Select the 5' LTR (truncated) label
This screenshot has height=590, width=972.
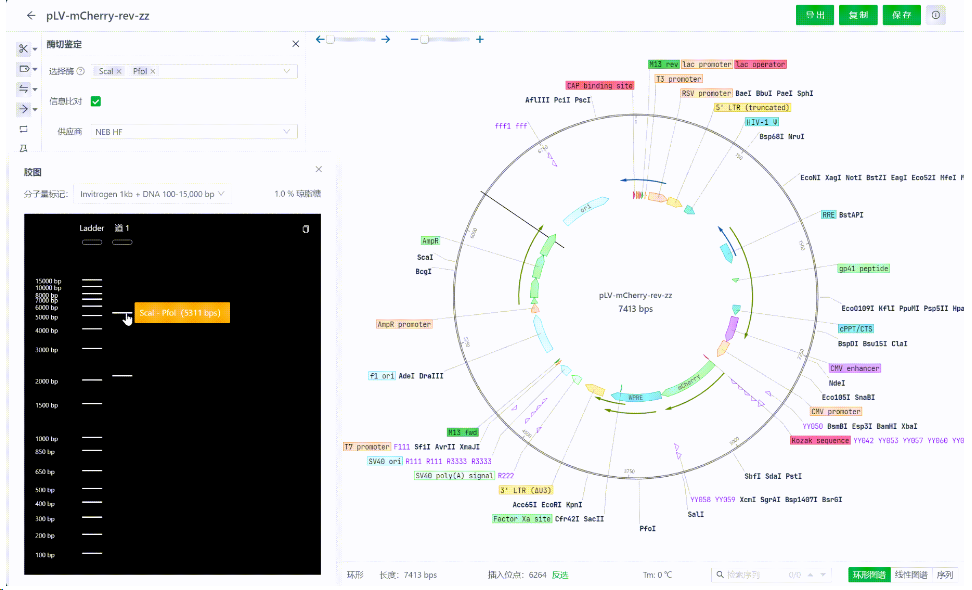pos(753,107)
